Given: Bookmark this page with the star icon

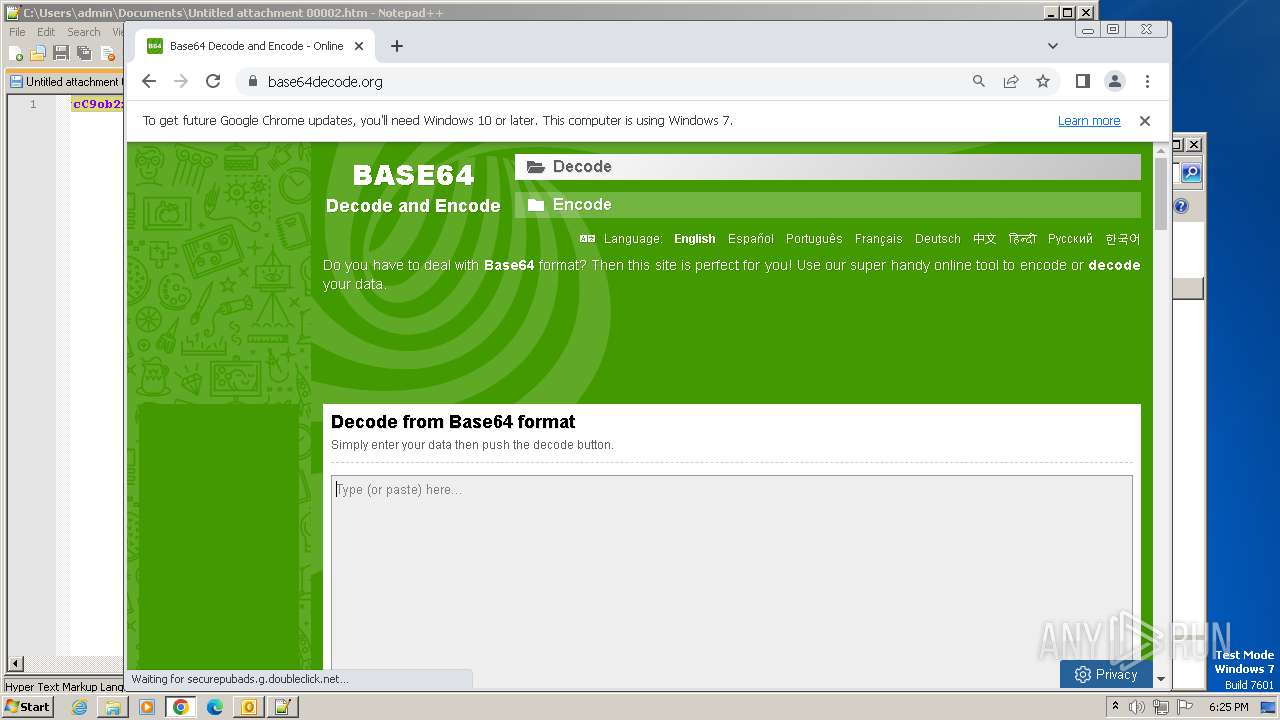Looking at the screenshot, I should point(1043,81).
